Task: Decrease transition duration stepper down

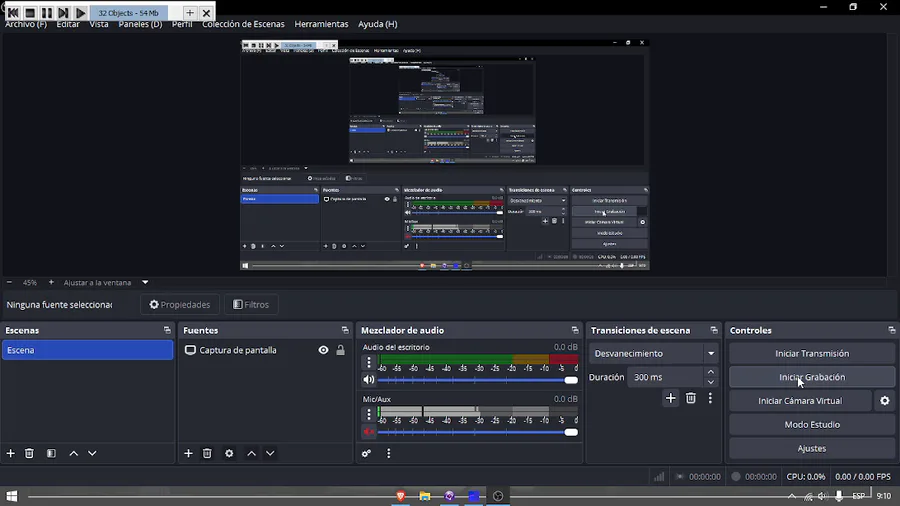Action: tap(711, 382)
